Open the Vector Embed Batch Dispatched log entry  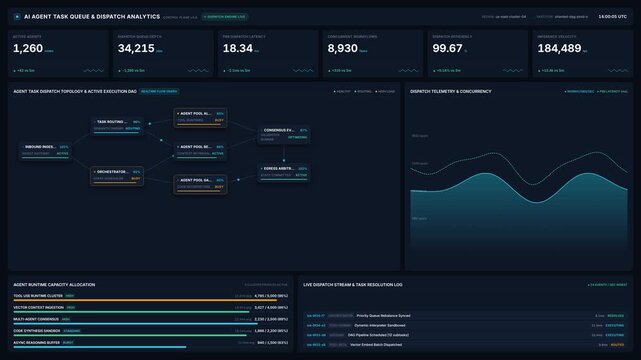click(466, 345)
